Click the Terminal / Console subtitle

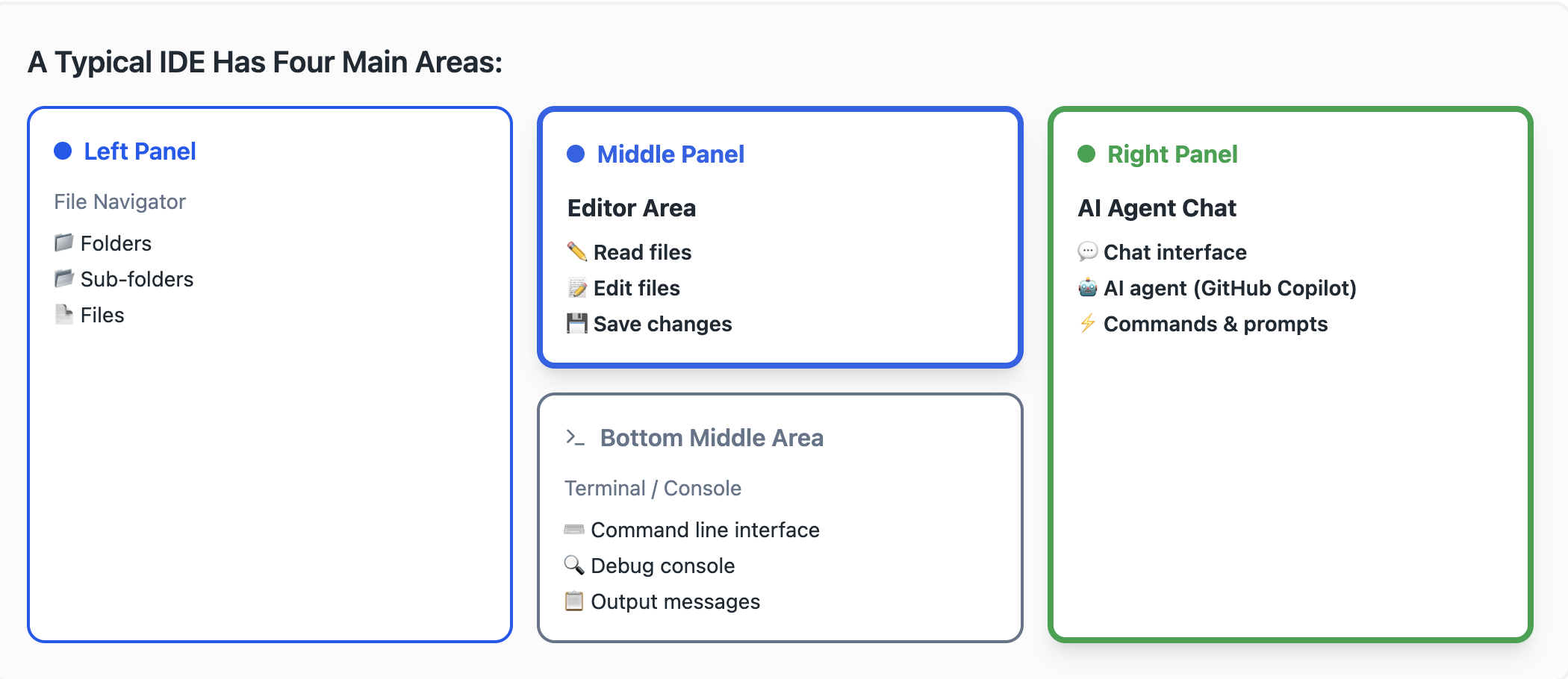(x=653, y=488)
